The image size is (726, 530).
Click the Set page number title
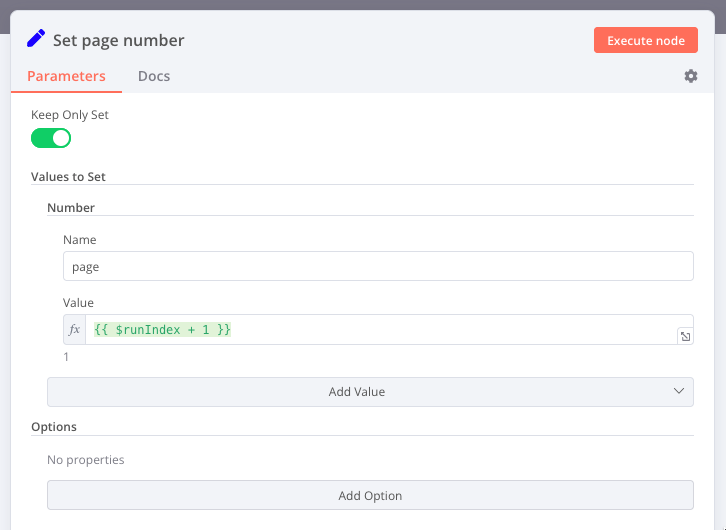(x=119, y=40)
